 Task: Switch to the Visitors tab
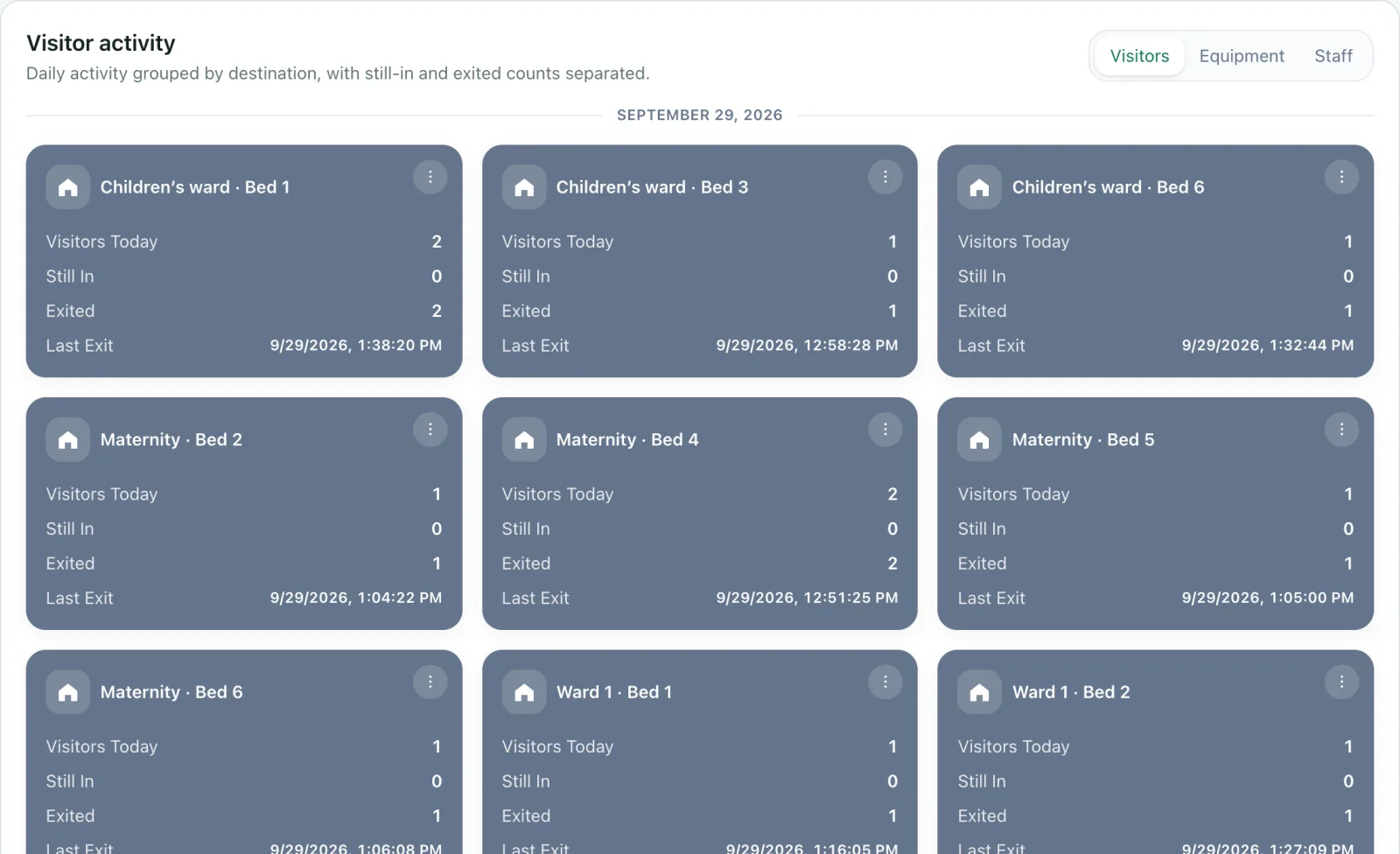point(1139,56)
